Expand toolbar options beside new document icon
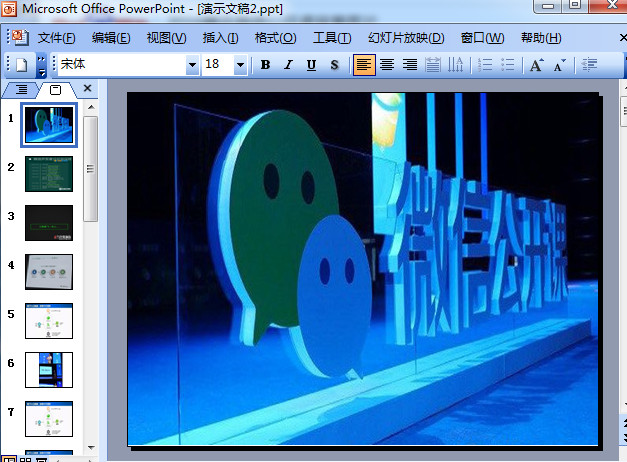This screenshot has height=462, width=627. pyautogui.click(x=42, y=65)
